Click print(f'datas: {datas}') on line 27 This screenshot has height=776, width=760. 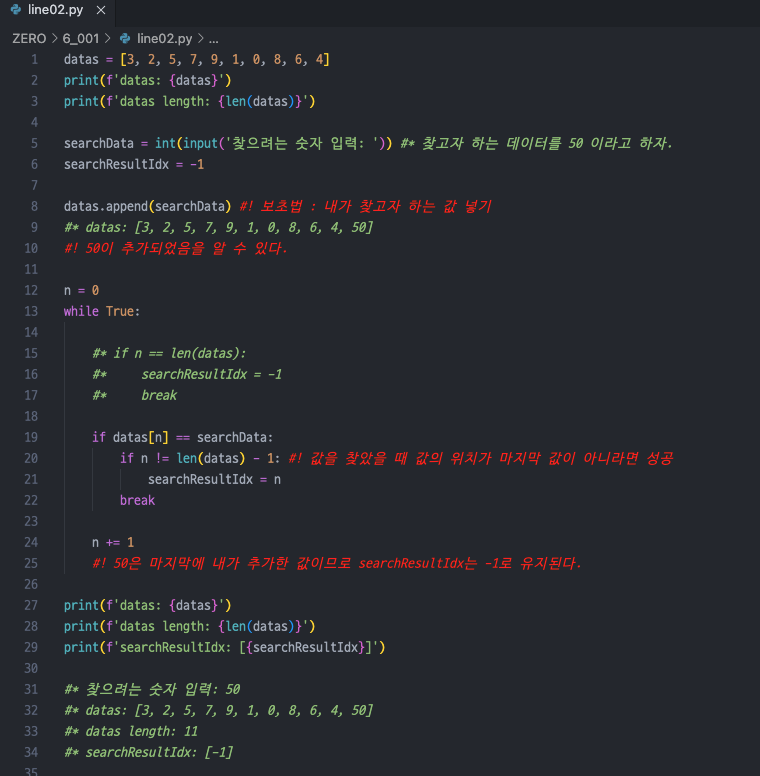147,605
